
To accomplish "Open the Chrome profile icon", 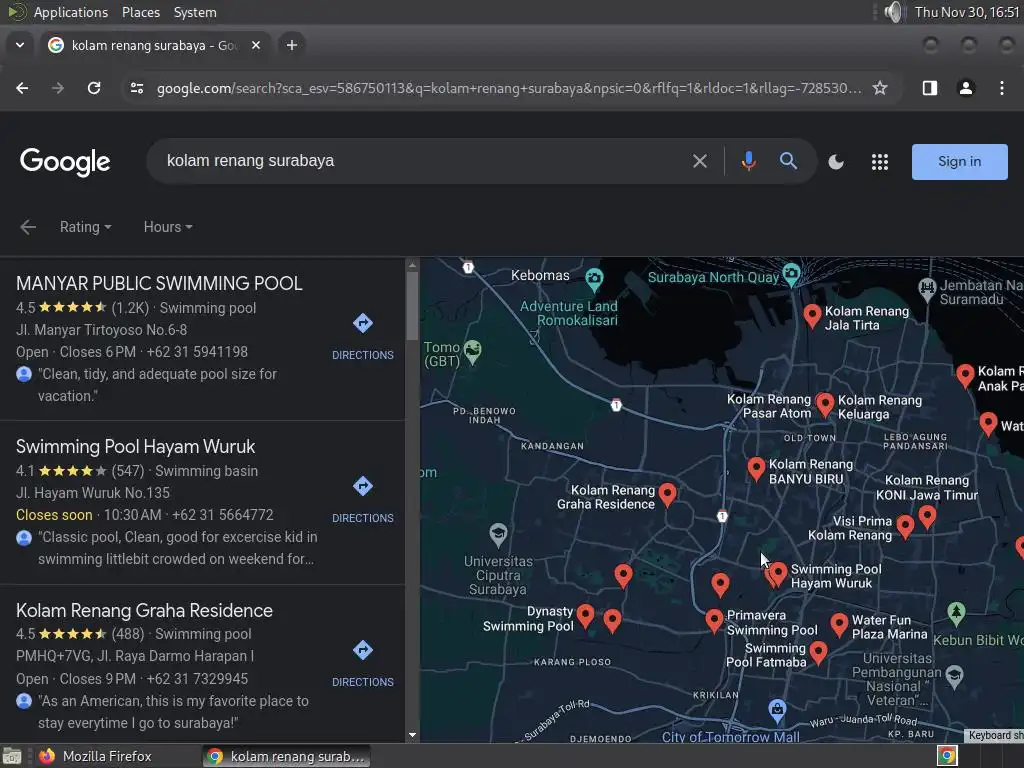I will 965,88.
